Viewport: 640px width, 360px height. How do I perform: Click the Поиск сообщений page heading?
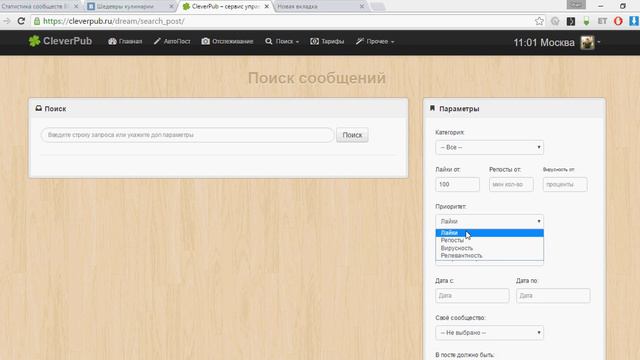[x=317, y=78]
